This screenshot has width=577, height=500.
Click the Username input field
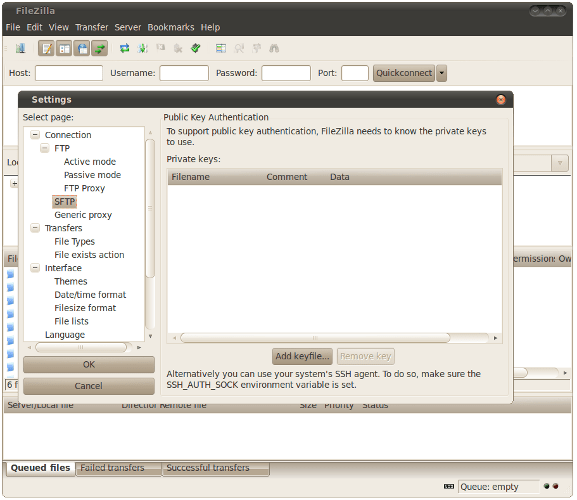[x=184, y=73]
